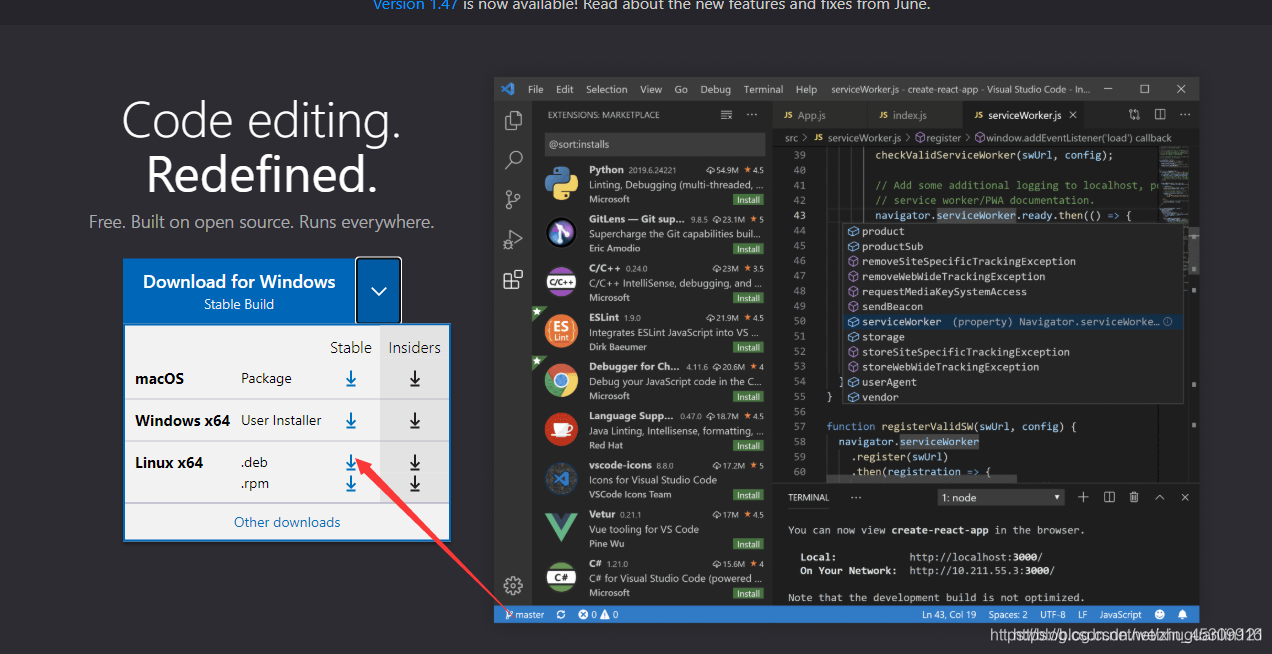The width and height of the screenshot is (1272, 654).
Task: Open editor more actions ellipsis
Action: click(1185, 115)
